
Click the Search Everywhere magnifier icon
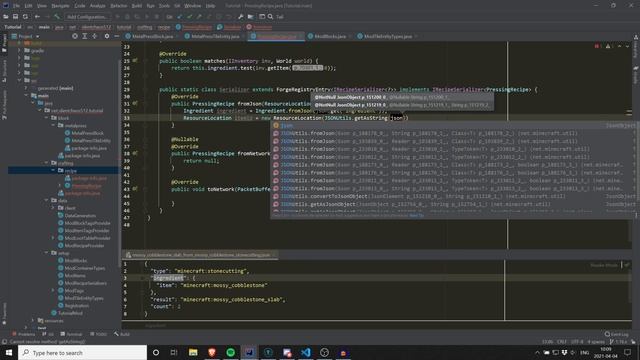coord(270,17)
